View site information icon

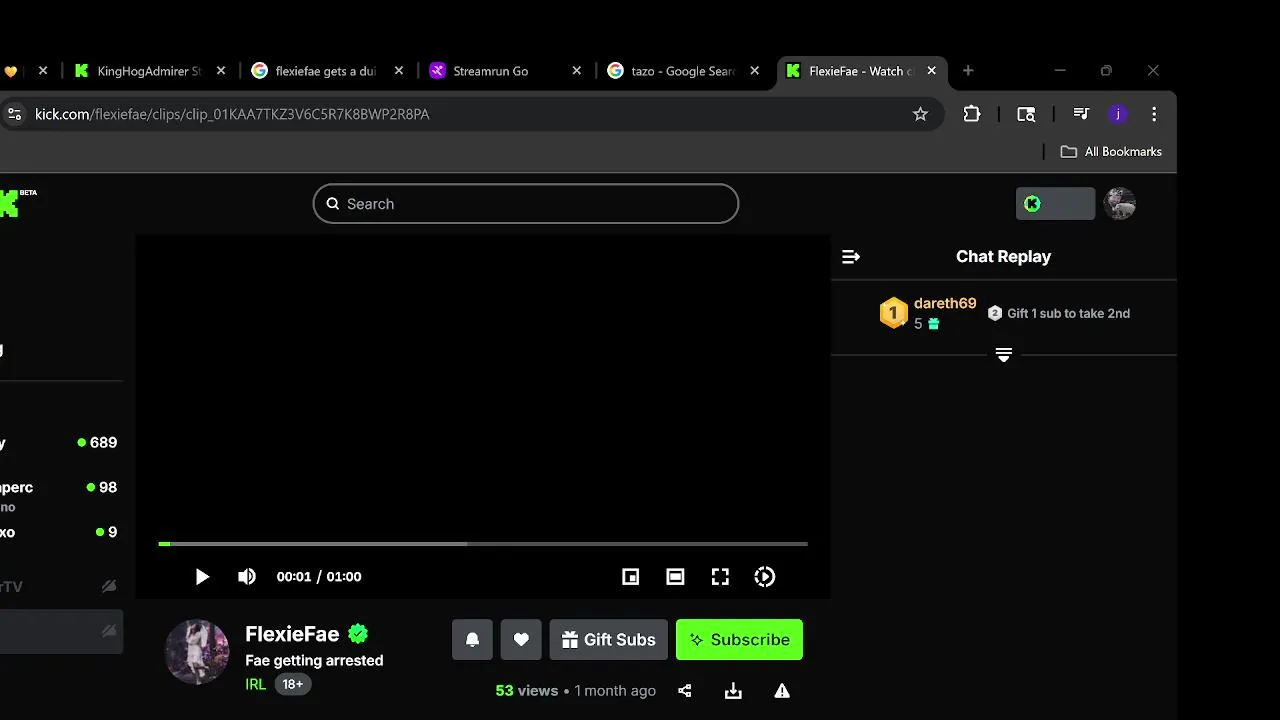tap(13, 114)
